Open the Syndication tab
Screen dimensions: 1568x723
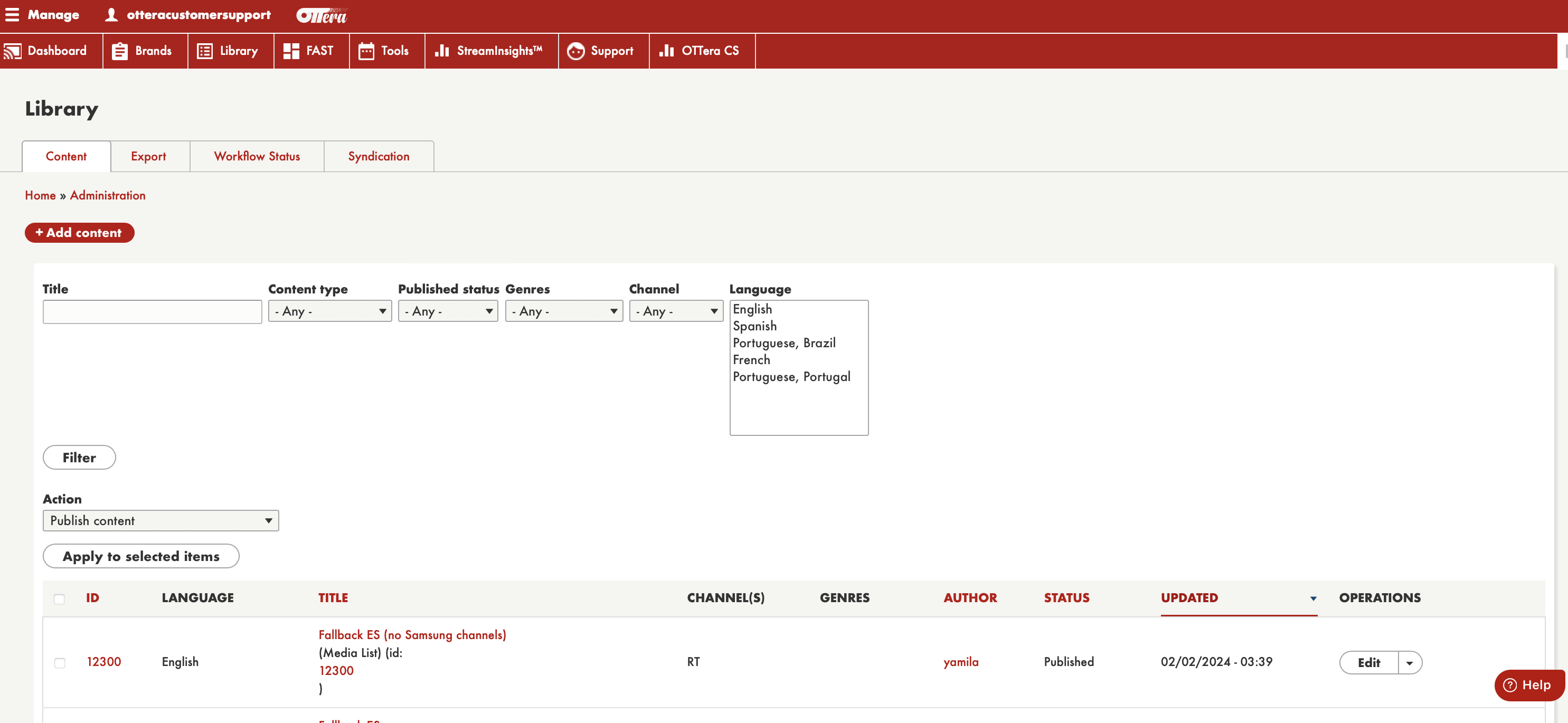[x=378, y=156]
